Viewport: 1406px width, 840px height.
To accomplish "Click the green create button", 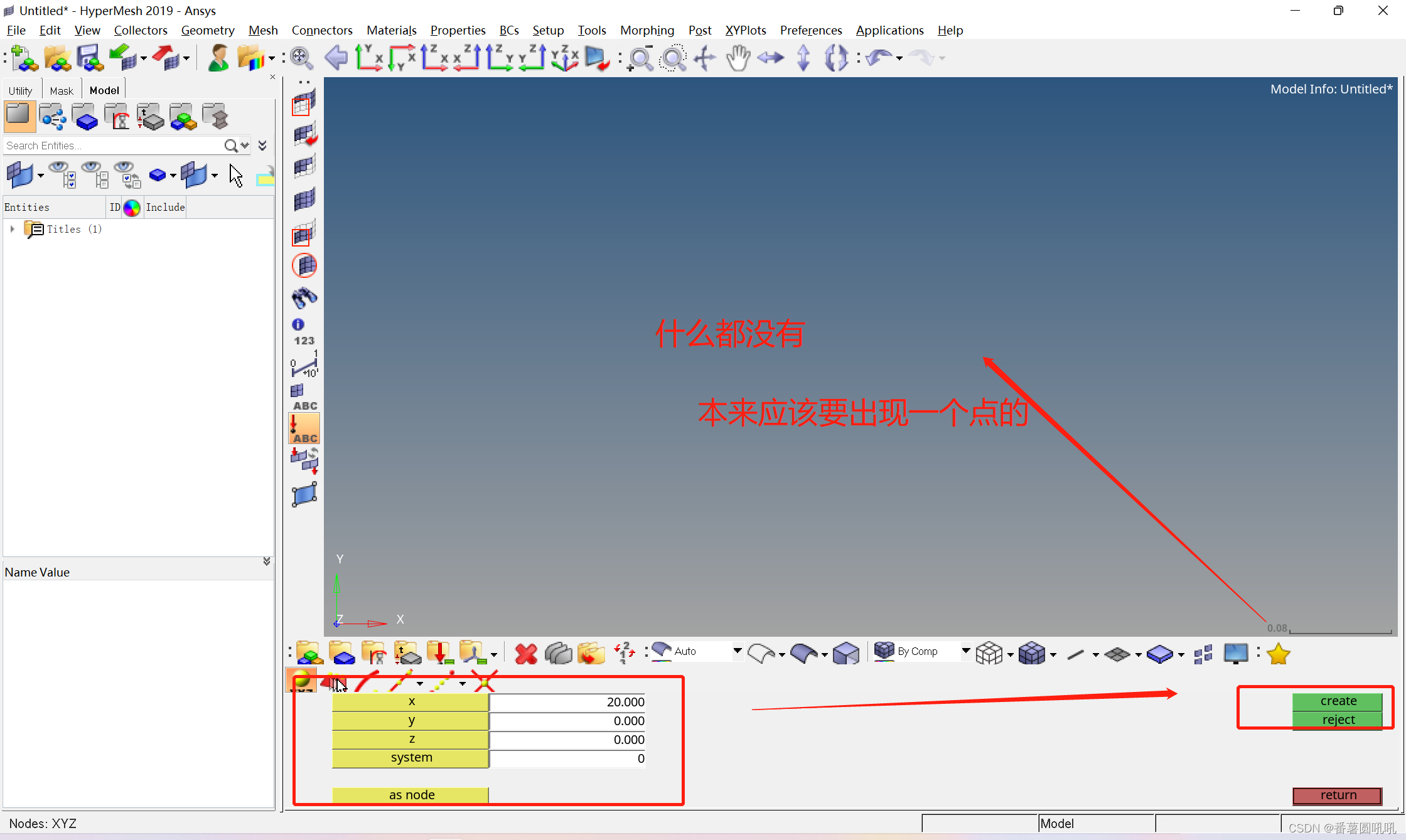I will [1338, 701].
